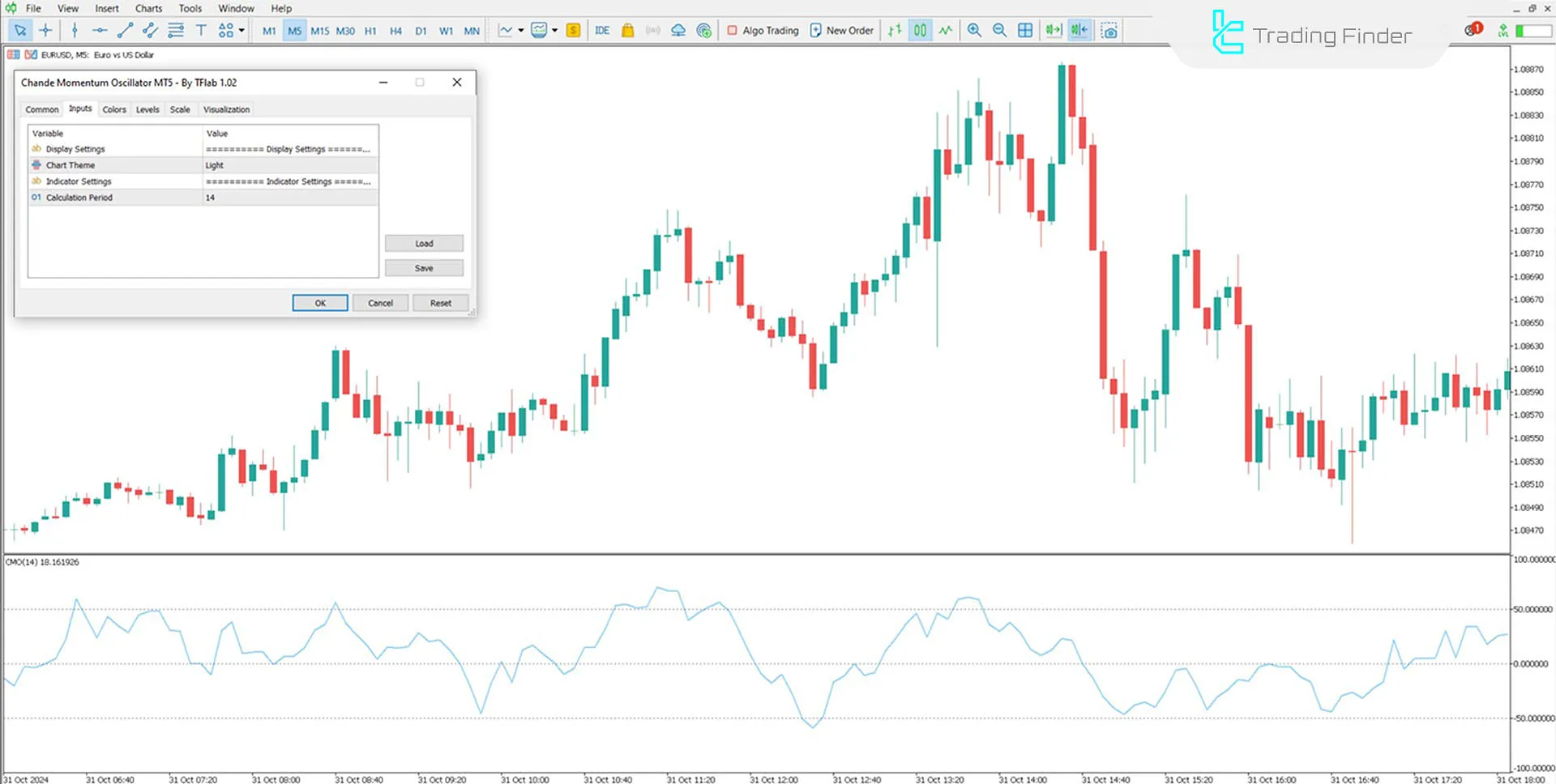
Task: Click OK in the indicator dialog
Action: tap(320, 303)
